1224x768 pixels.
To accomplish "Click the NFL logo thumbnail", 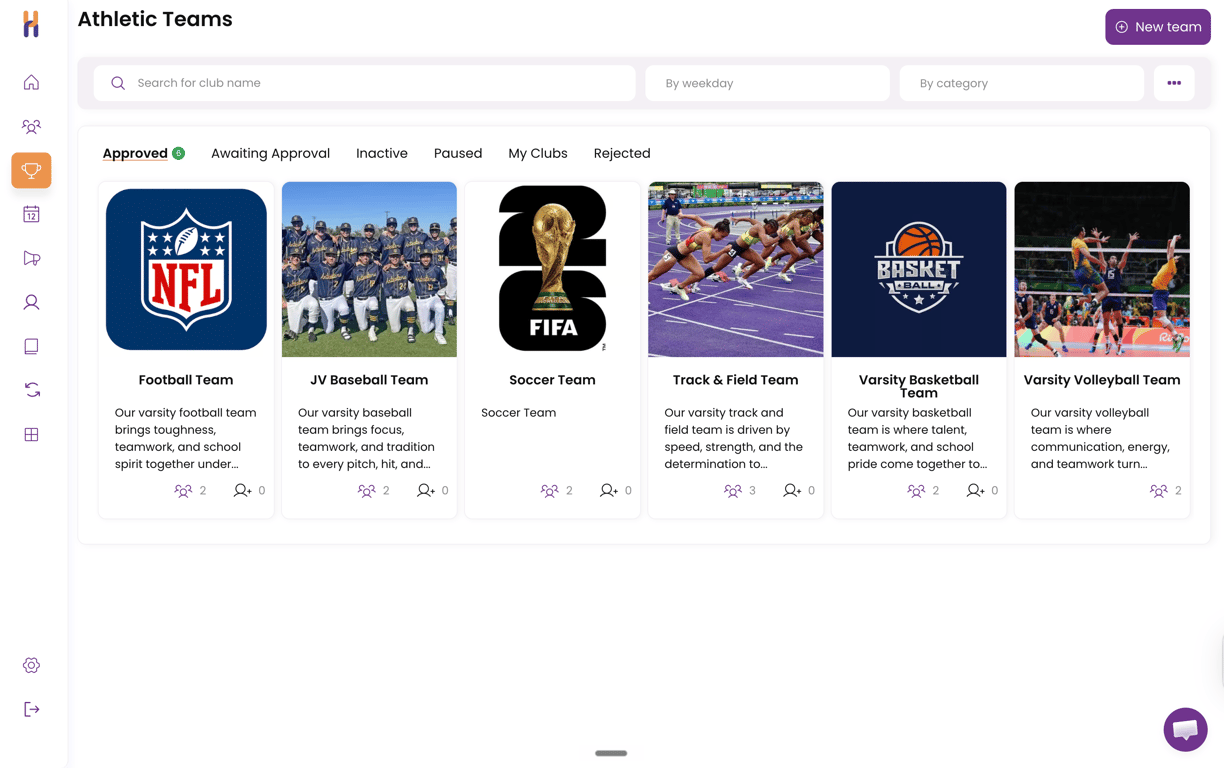I will [186, 269].
